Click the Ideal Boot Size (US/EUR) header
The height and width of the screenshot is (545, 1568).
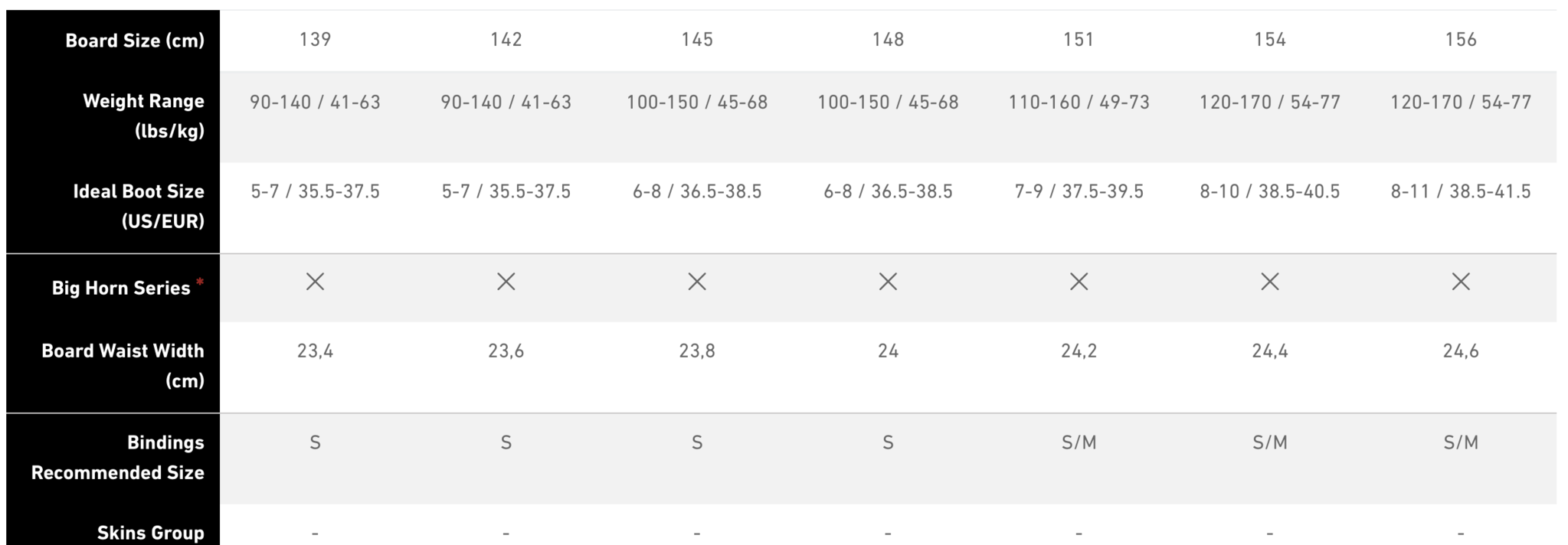point(139,206)
